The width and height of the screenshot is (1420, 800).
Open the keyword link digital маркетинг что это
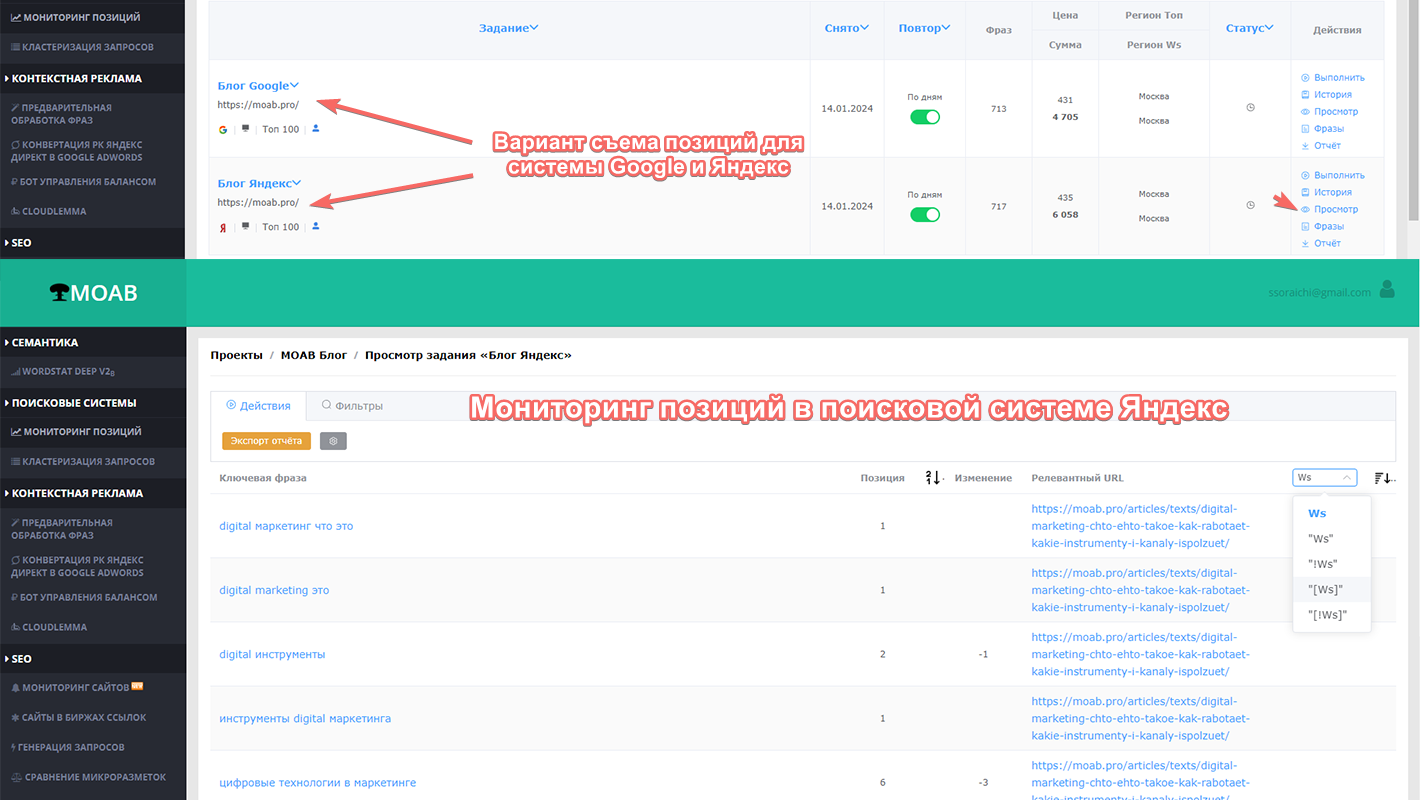(286, 526)
